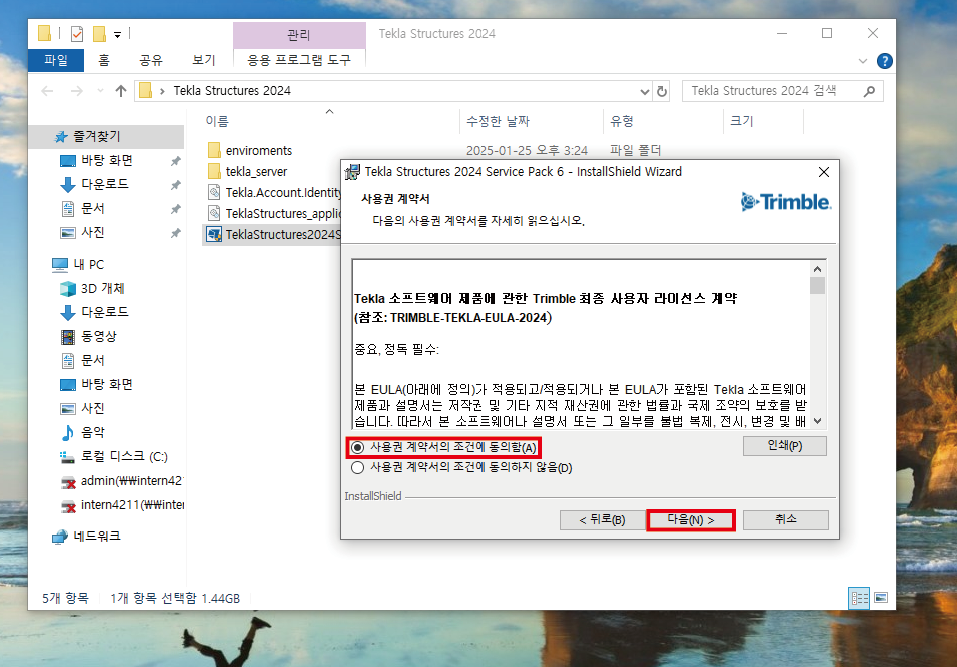Open 음악 under 내 PC
The image size is (957, 667).
(x=93, y=432)
